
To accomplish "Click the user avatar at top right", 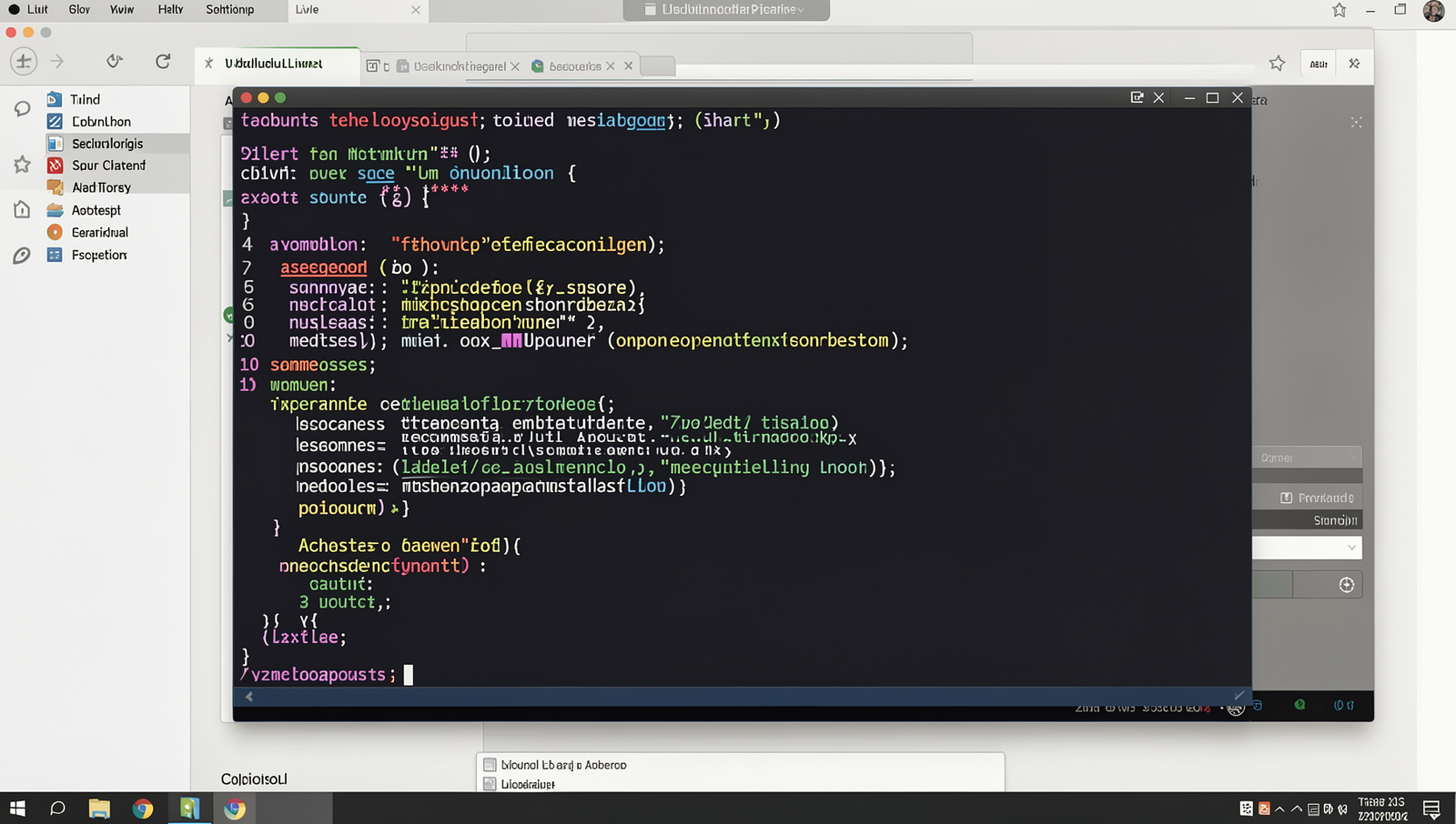I will (1434, 10).
